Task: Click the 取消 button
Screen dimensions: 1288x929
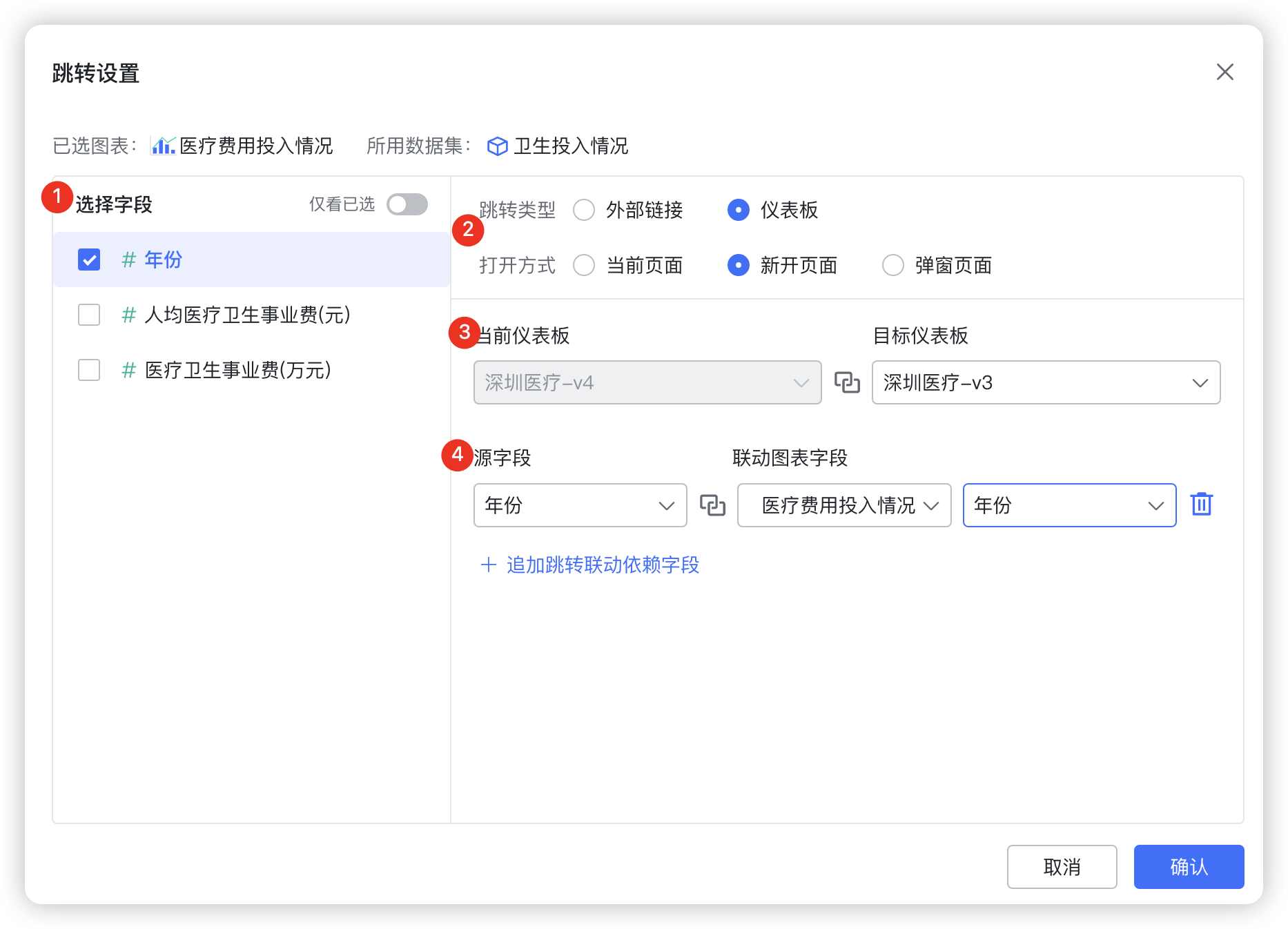Action: click(x=1062, y=867)
